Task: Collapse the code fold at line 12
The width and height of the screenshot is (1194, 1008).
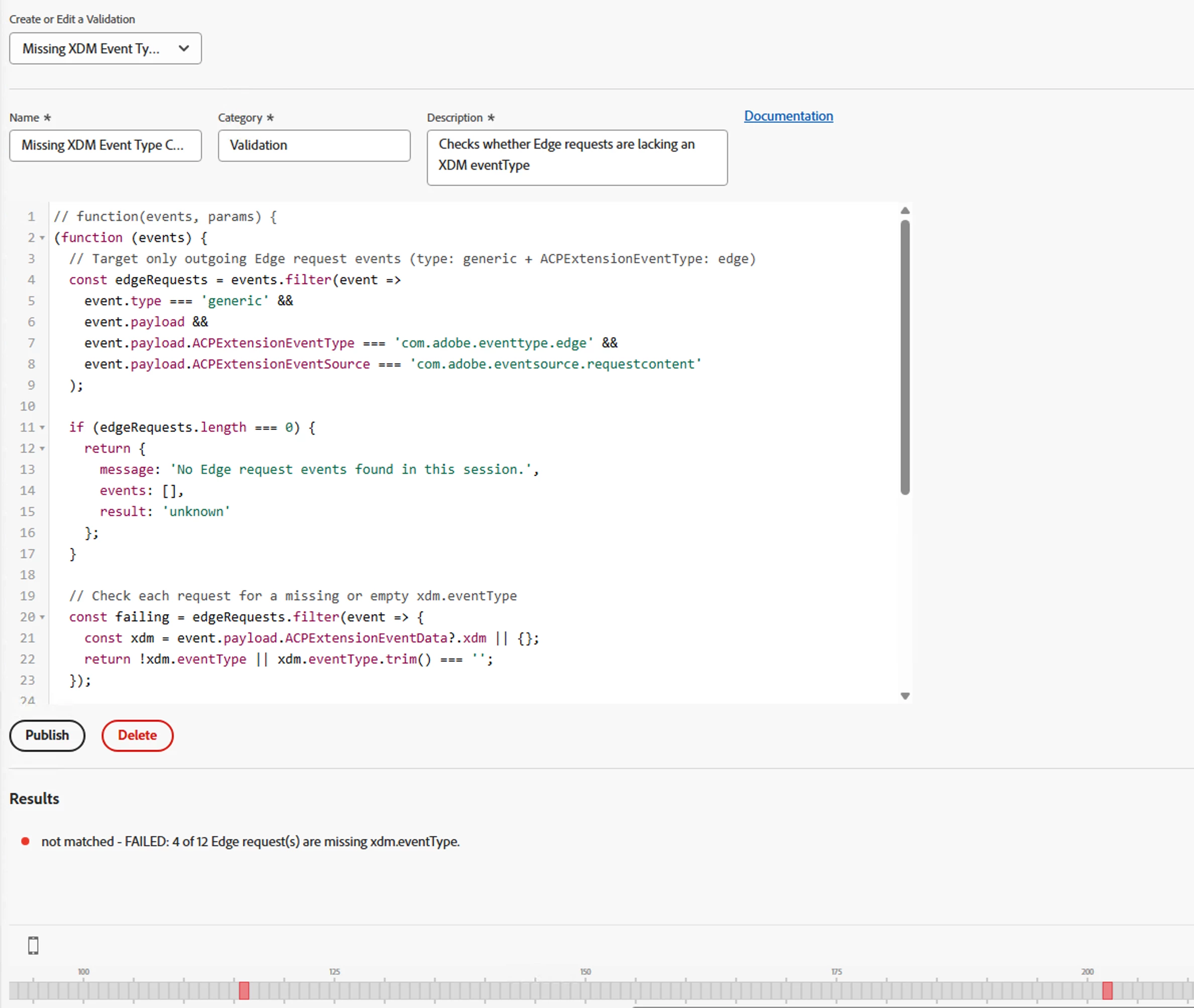Action: coord(42,449)
